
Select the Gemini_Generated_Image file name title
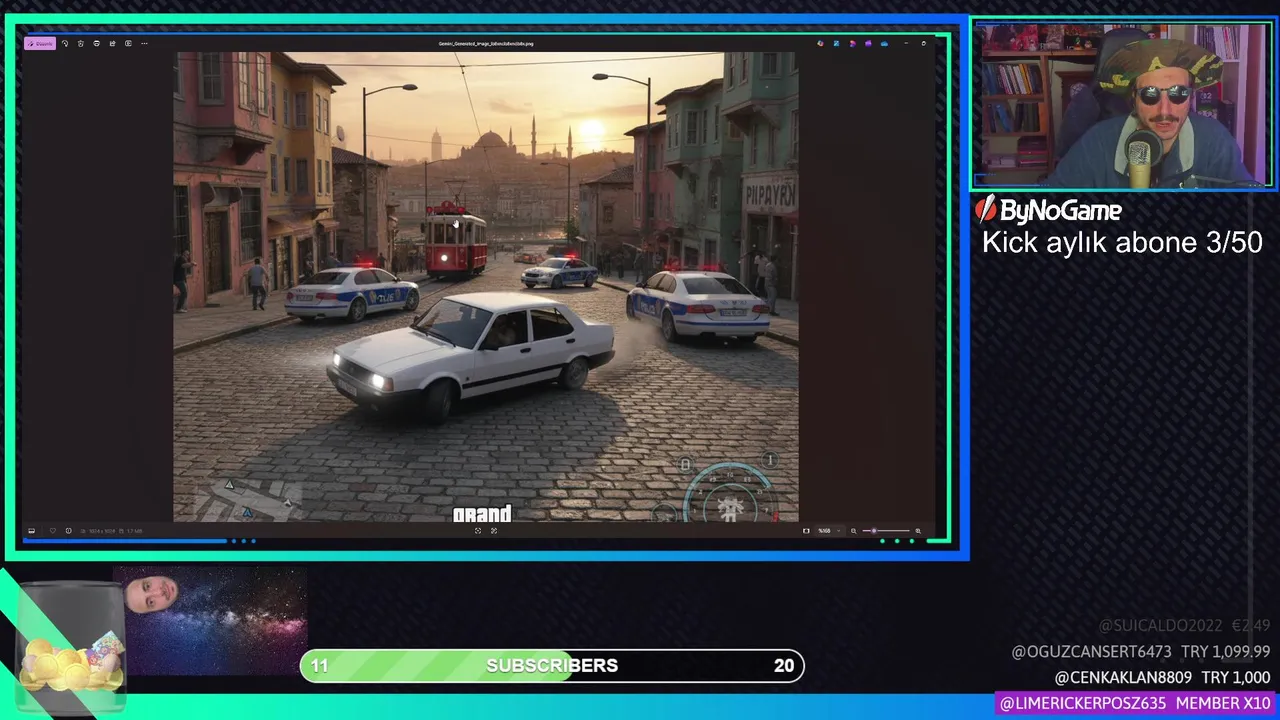pyautogui.click(x=486, y=44)
